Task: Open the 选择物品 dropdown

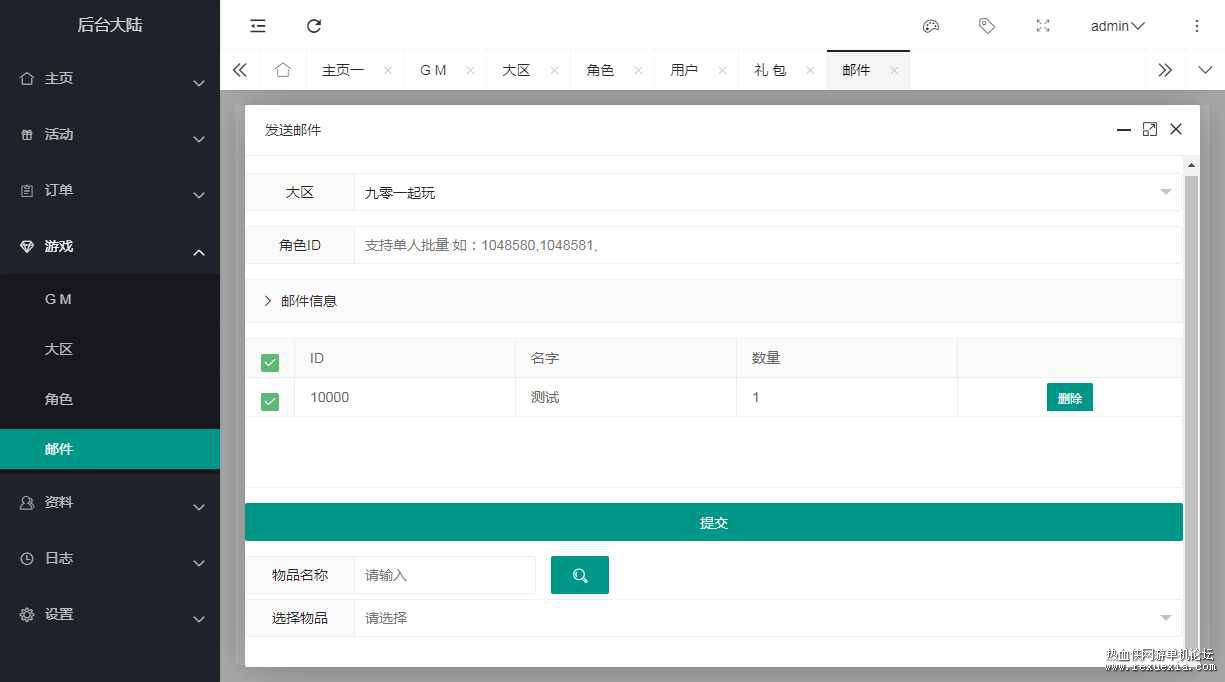Action: [768, 618]
